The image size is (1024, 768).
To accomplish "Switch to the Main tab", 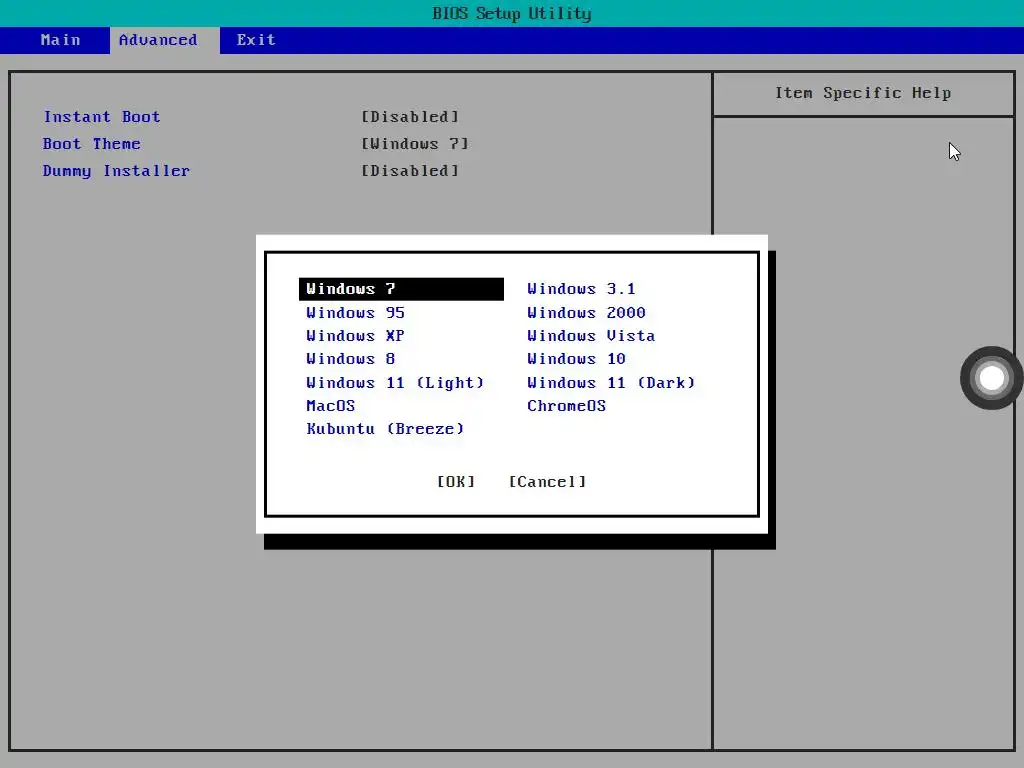I will [x=60, y=40].
